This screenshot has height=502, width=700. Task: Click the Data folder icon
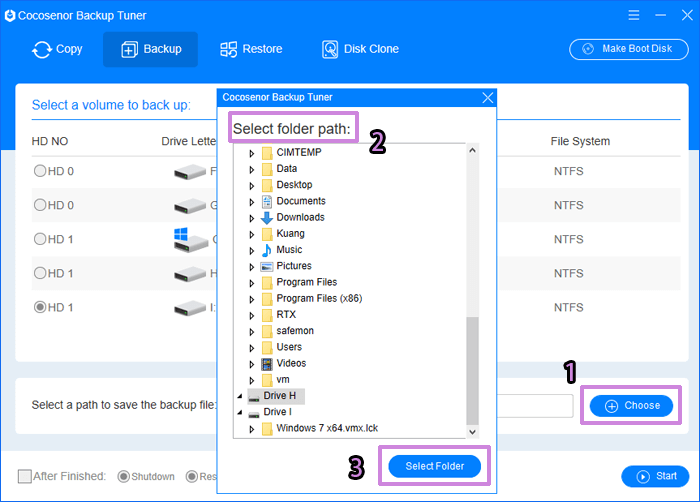click(x=267, y=169)
